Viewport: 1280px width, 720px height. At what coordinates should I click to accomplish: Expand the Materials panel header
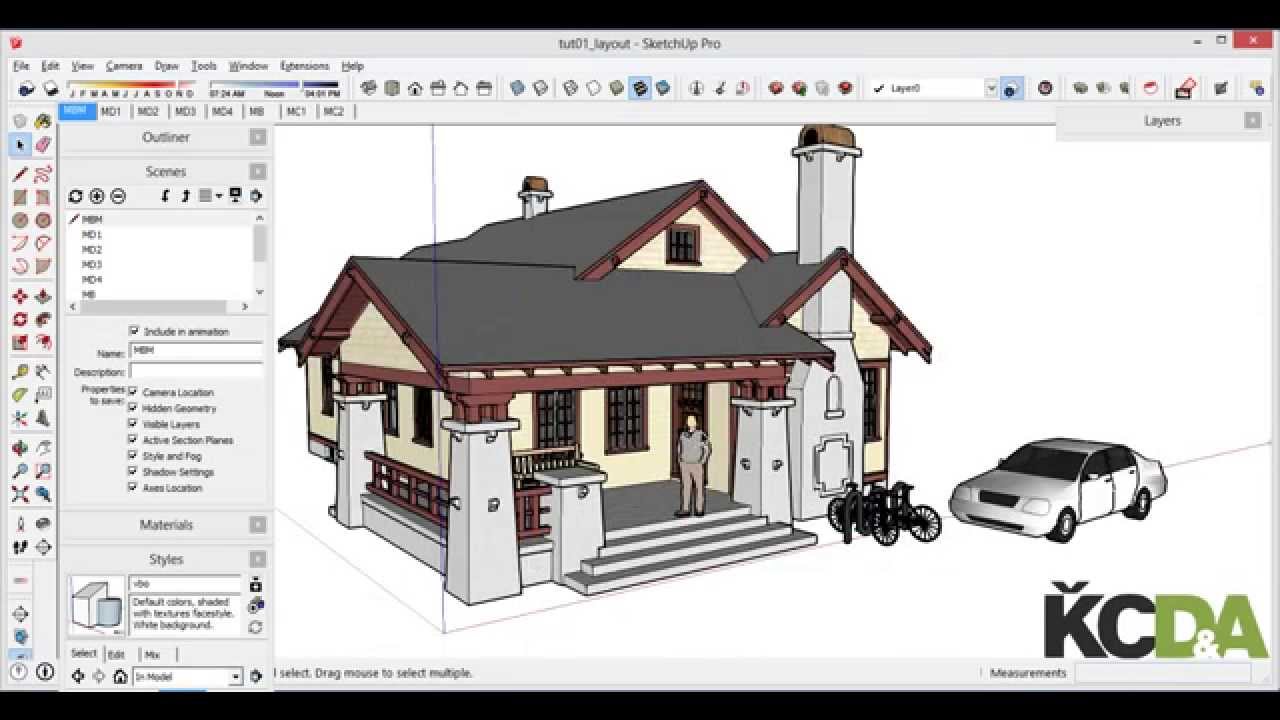click(x=165, y=524)
